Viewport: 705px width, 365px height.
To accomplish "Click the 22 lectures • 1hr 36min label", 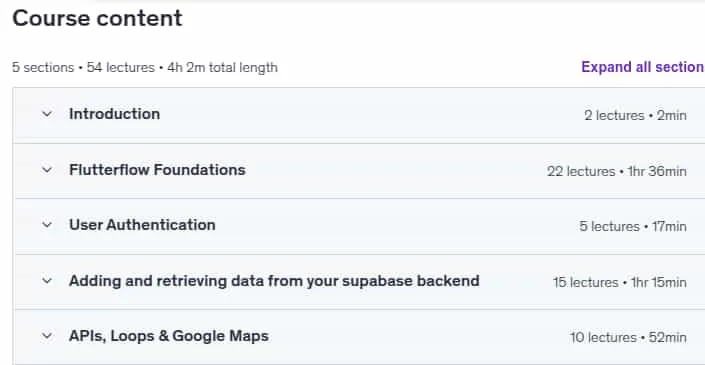I will 617,171.
